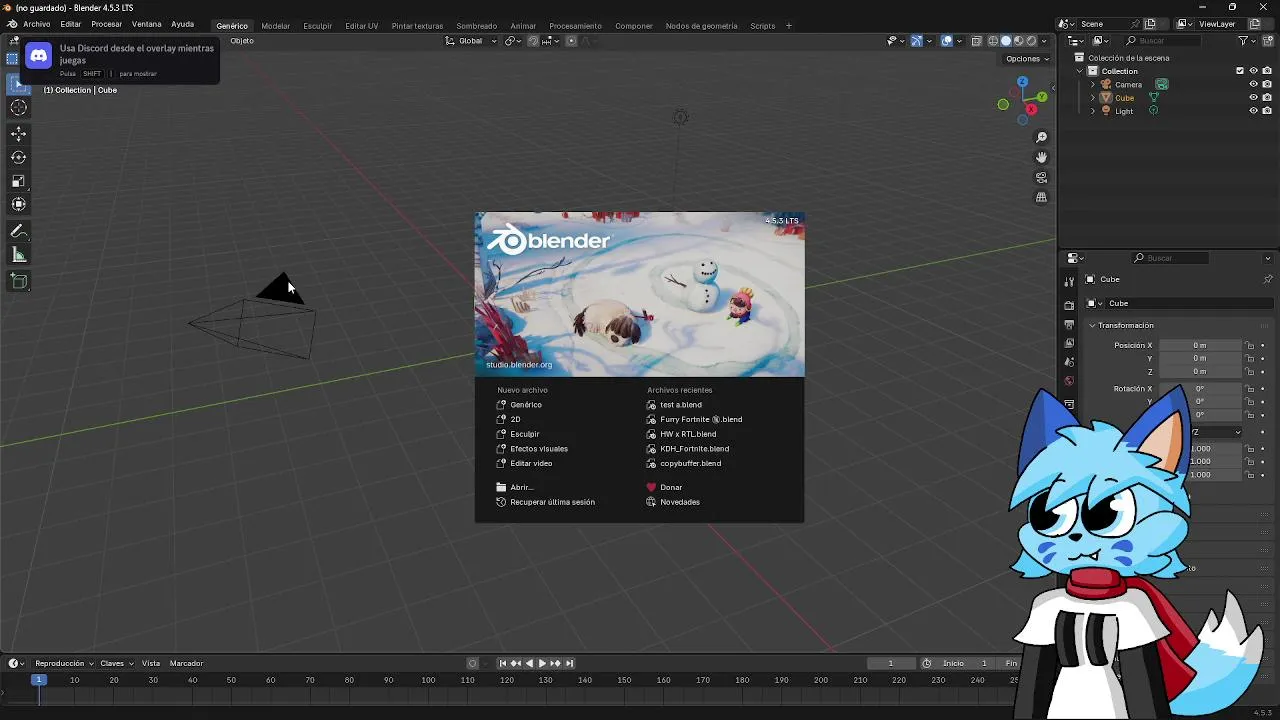The height and width of the screenshot is (720, 1280).
Task: Toggle viewport gizmos display button
Action: [916, 41]
